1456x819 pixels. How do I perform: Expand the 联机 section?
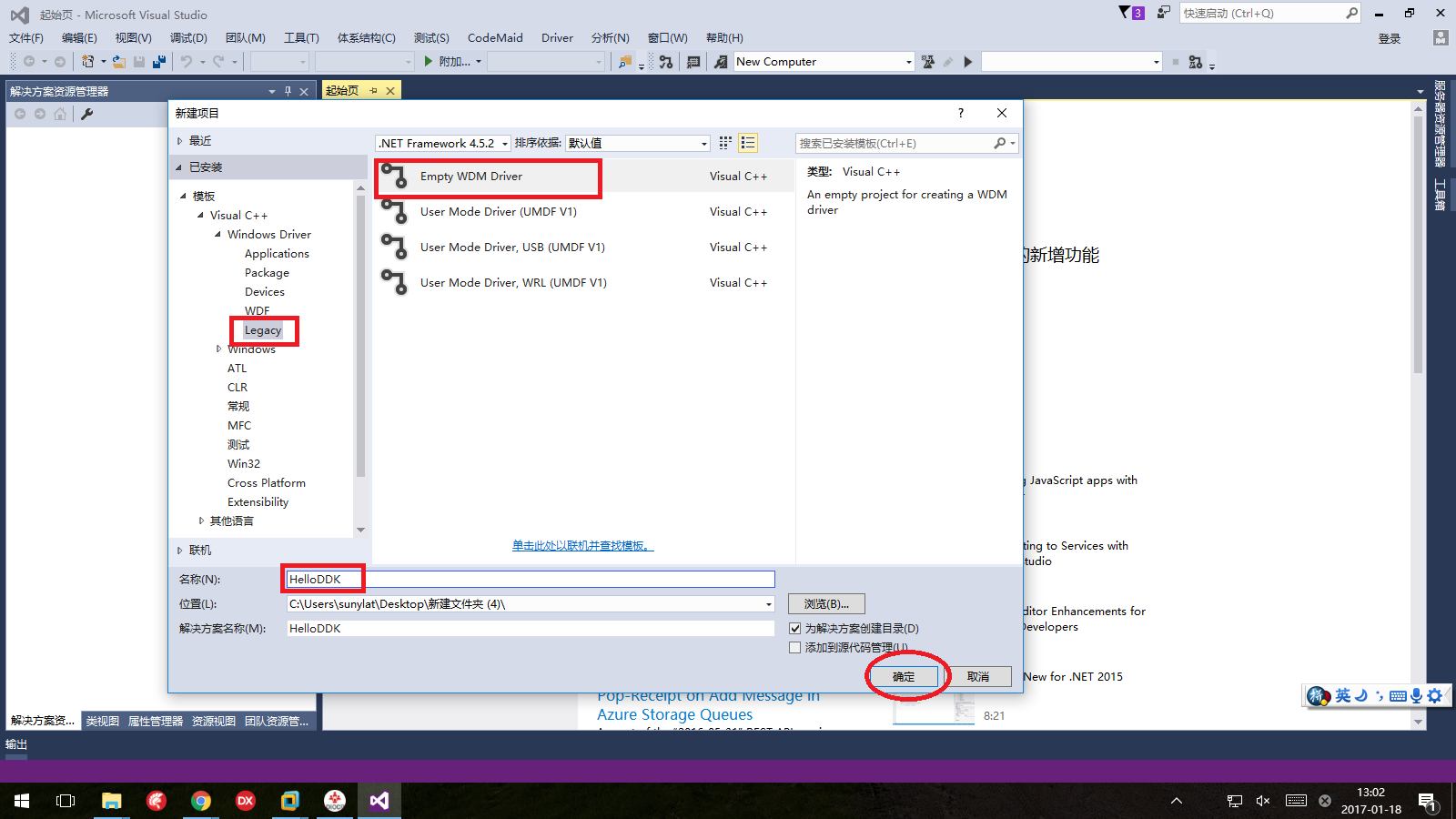click(179, 551)
